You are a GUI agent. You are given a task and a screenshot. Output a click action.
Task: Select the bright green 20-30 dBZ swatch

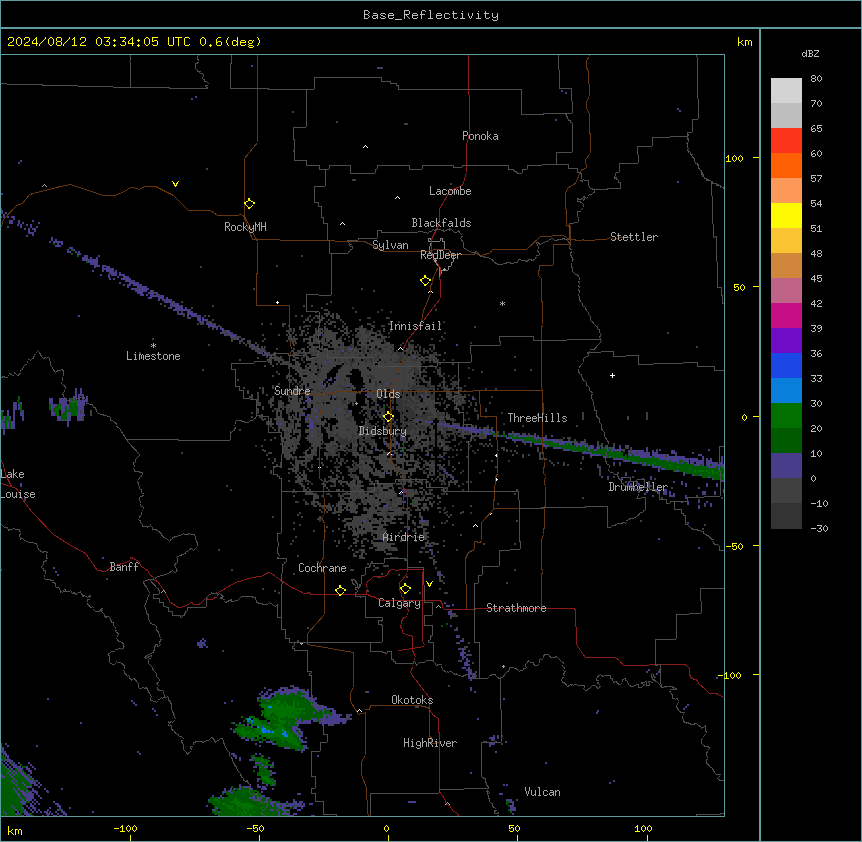(x=786, y=416)
